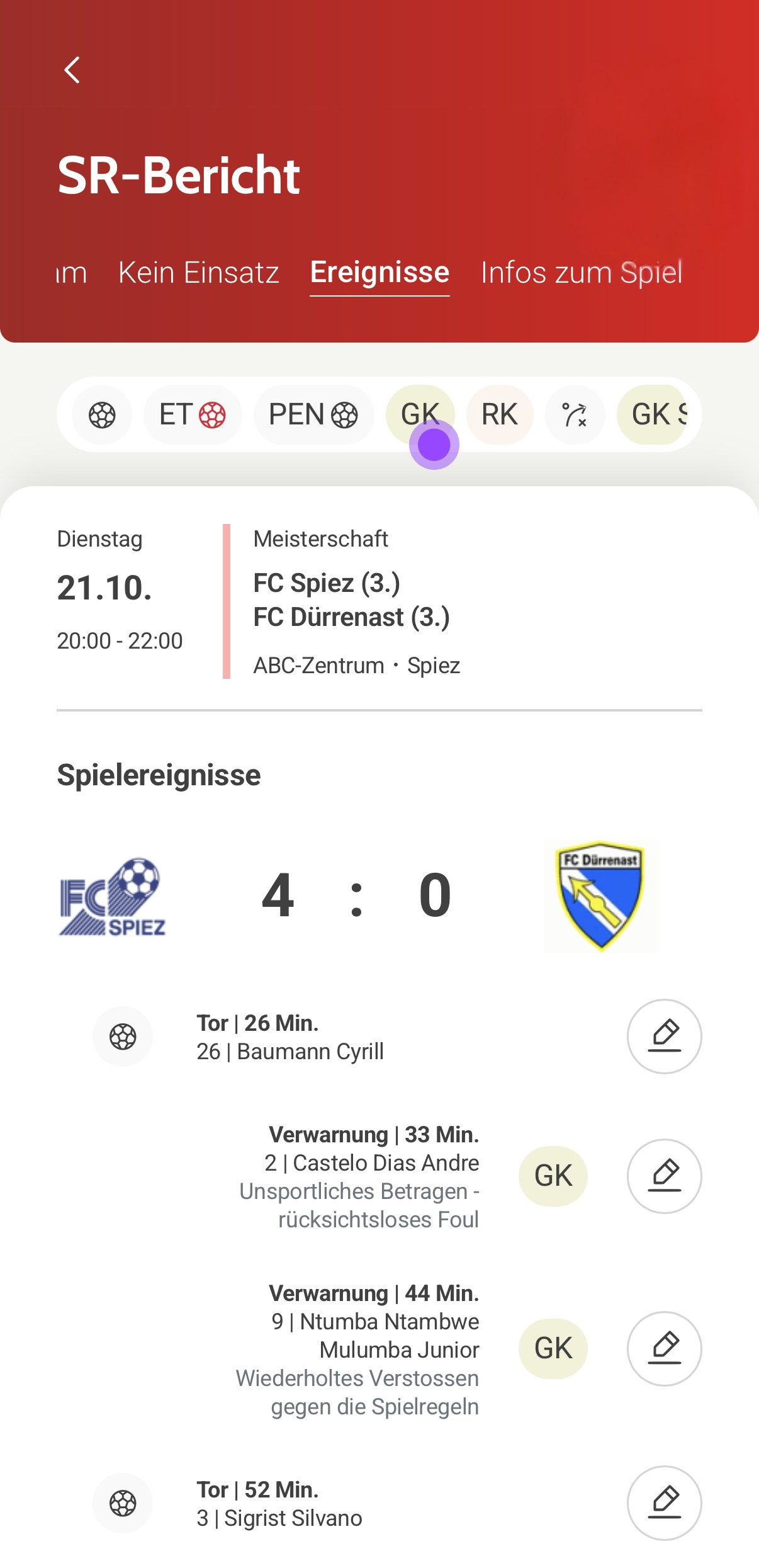Tap the missed penalty arrow icon chip

coord(575,415)
